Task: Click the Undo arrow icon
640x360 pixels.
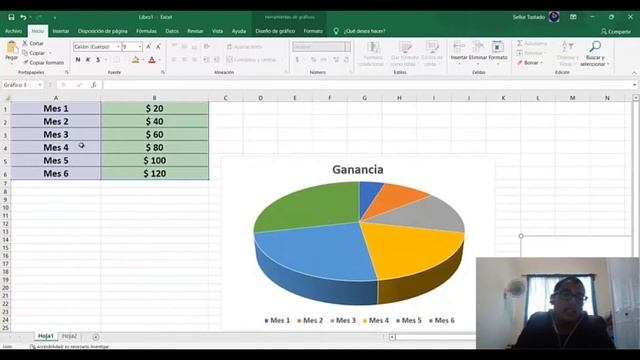Action: point(23,17)
